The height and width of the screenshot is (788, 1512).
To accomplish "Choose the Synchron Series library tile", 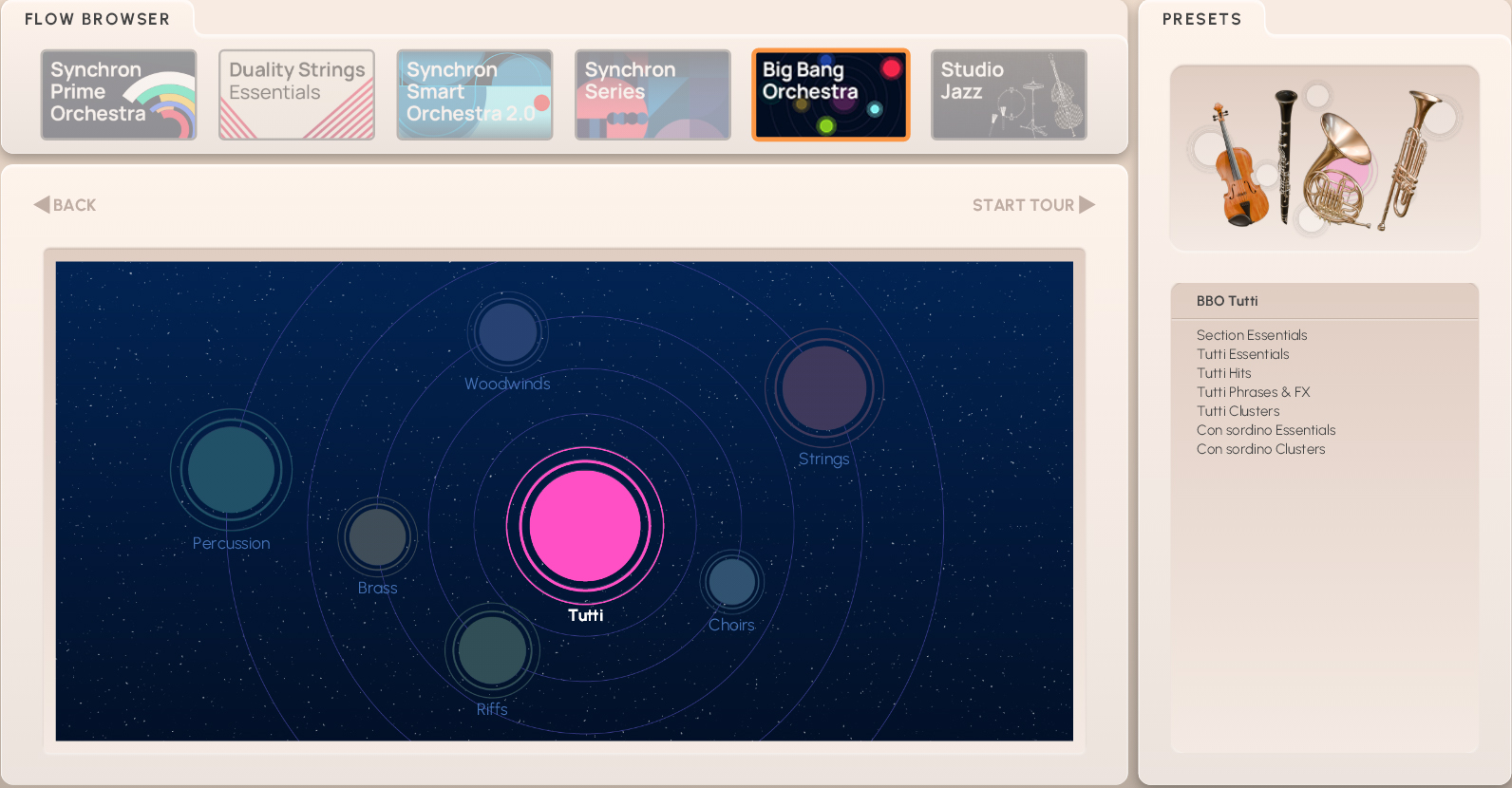I will coord(652,95).
